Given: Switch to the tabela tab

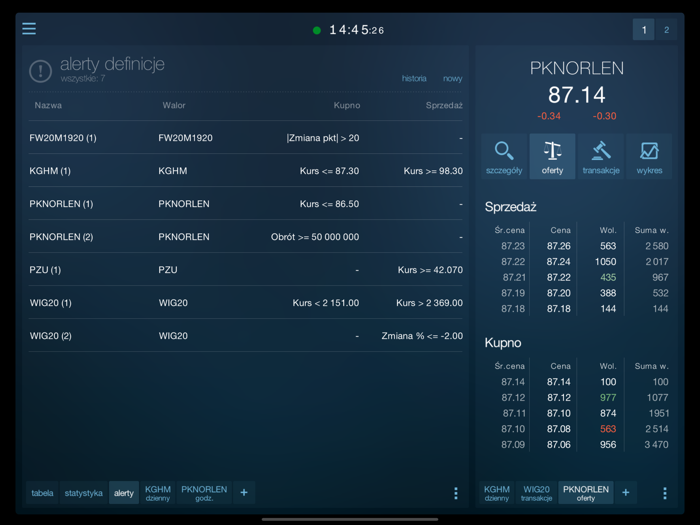Looking at the screenshot, I should coord(42,493).
